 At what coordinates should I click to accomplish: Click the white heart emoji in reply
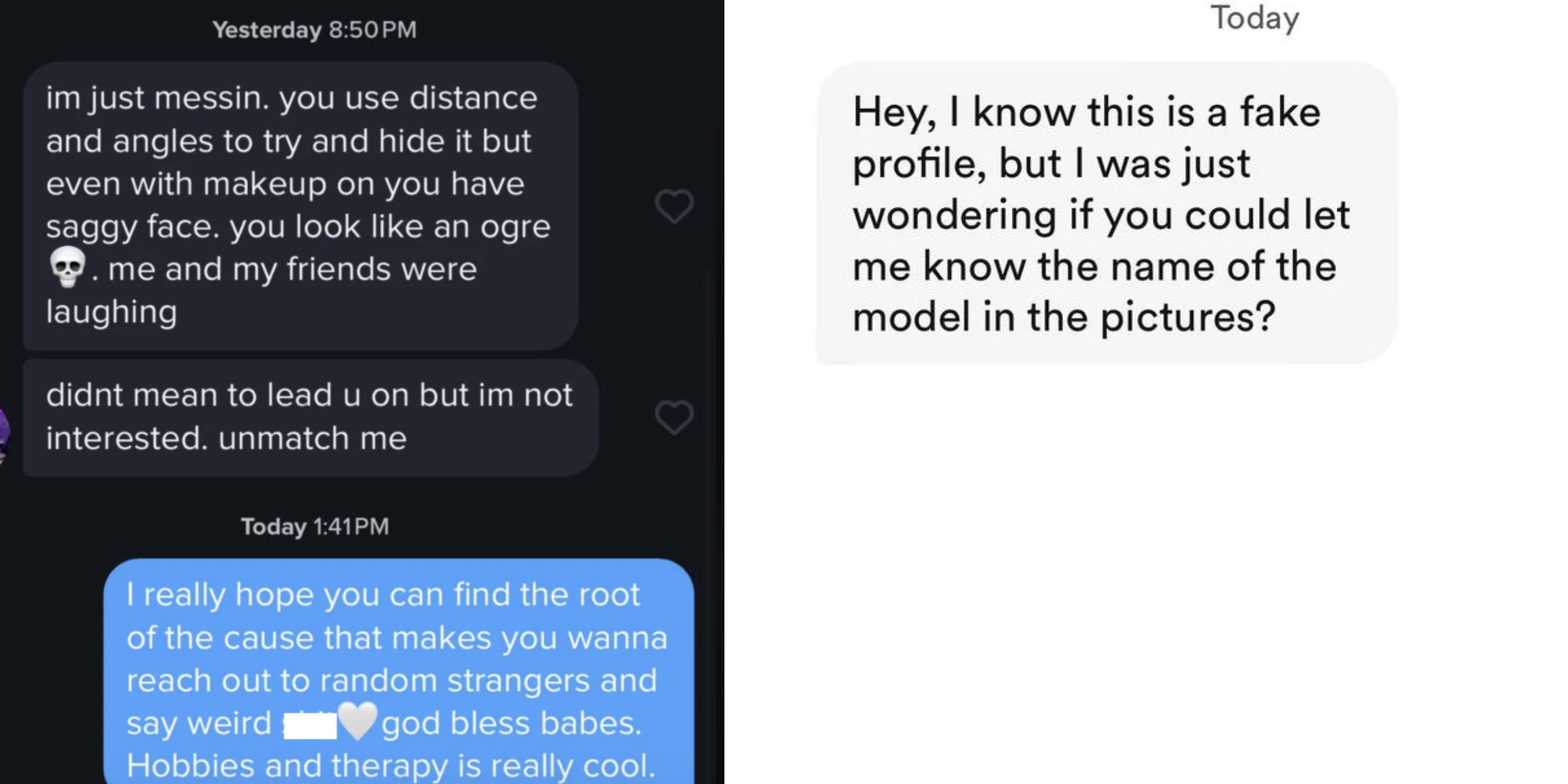(358, 721)
